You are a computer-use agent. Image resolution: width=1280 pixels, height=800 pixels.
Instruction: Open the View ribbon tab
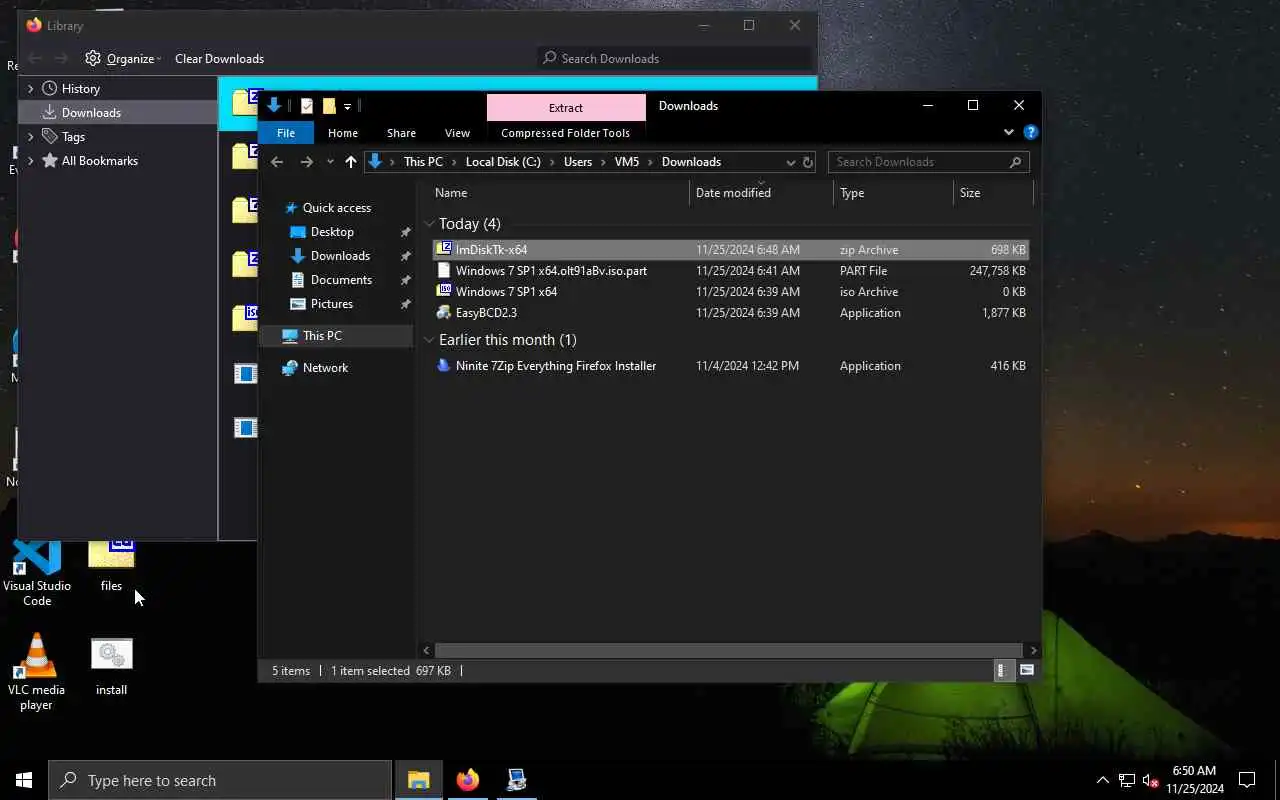pos(457,133)
